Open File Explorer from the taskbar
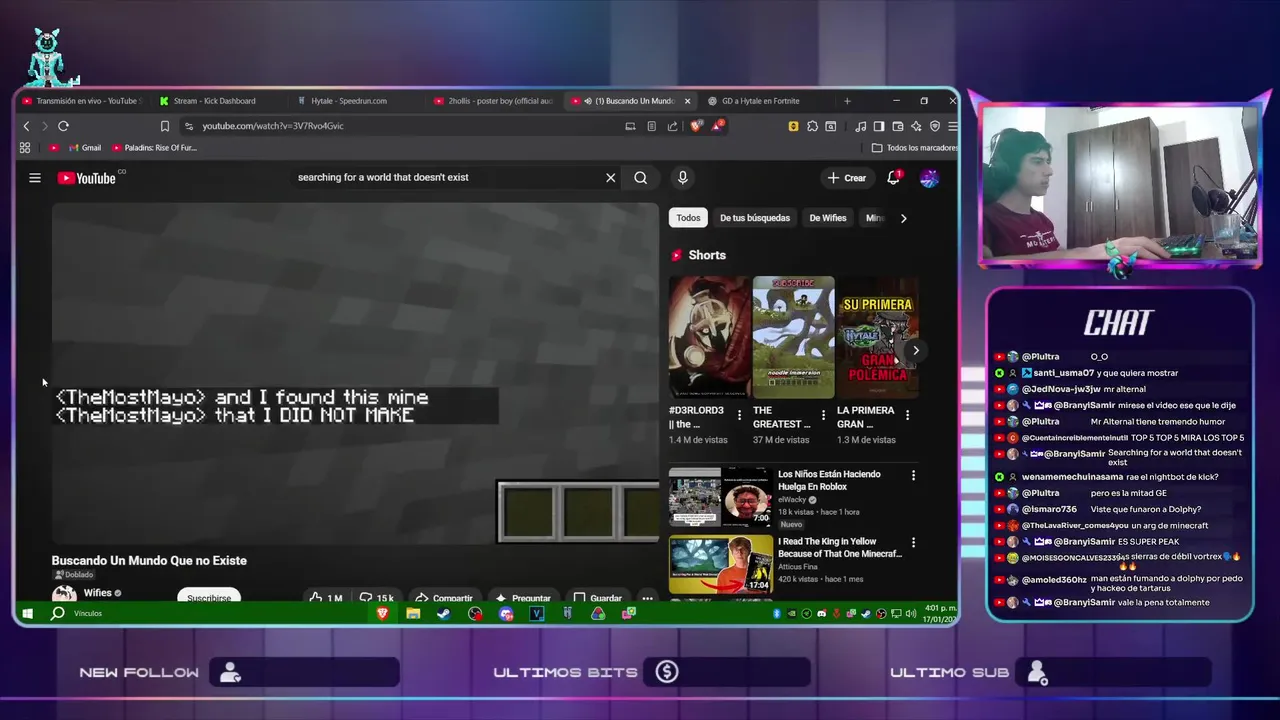 tap(413, 613)
